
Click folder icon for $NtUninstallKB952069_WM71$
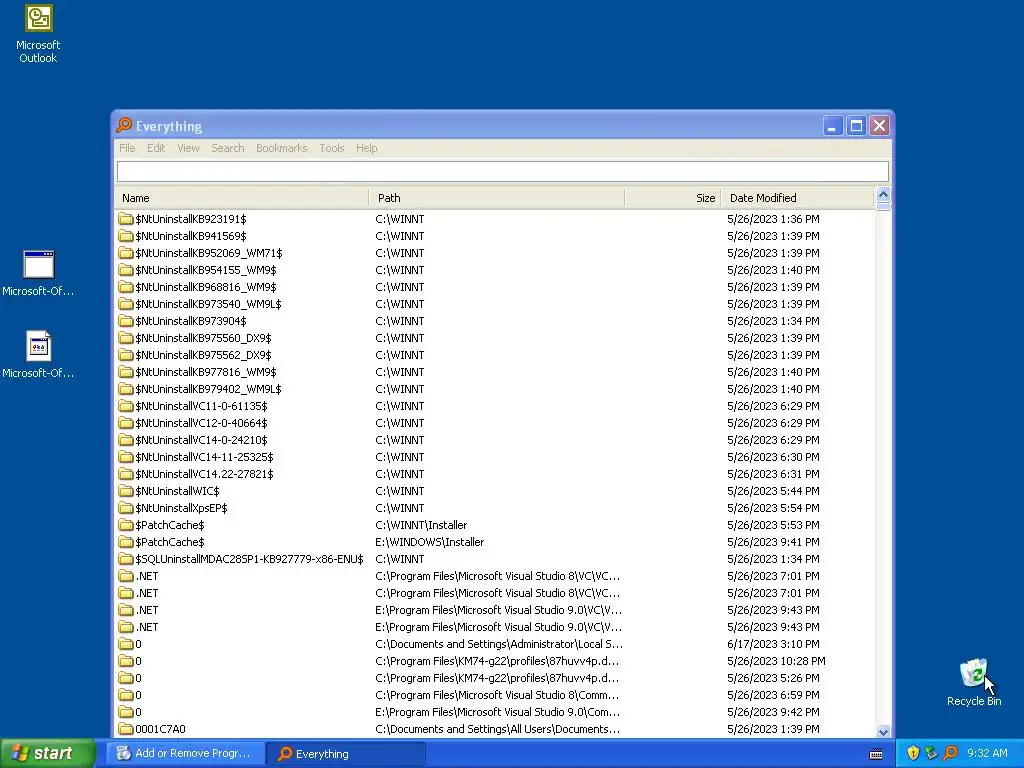point(125,253)
